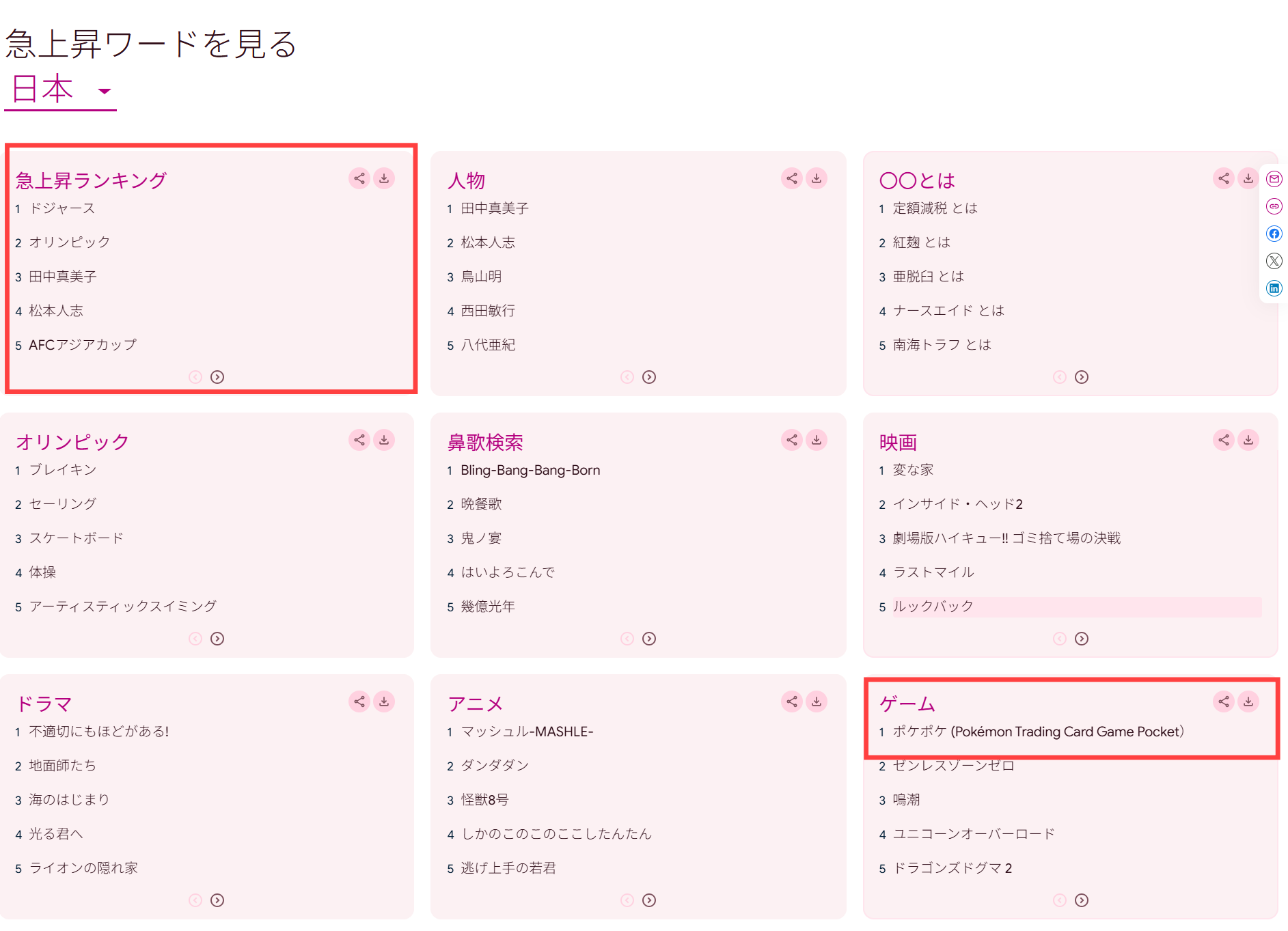This screenshot has width=1288, height=931.
Task: Open 不適切にもほどがある! drama entry
Action: [99, 732]
